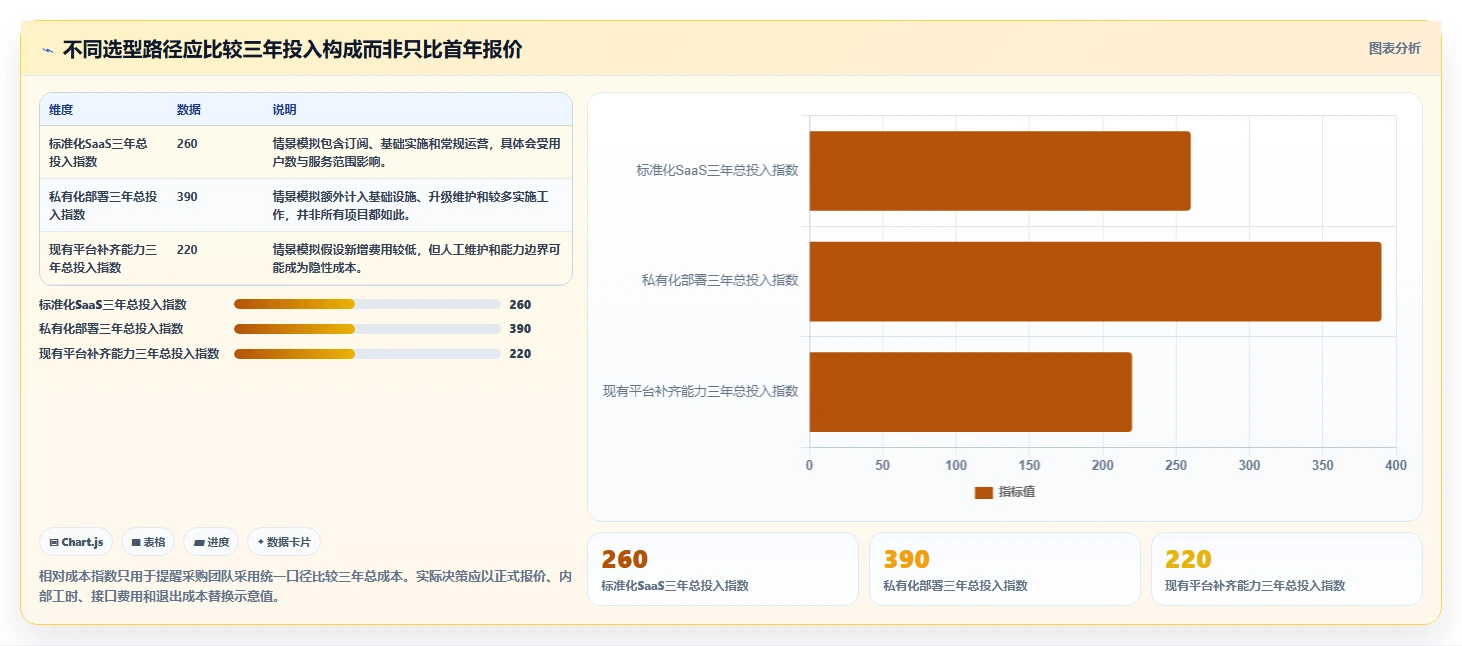Screen dimensions: 1462x646
Task: Click the 标准化SaaS progress bar
Action: pyautogui.click(x=367, y=304)
